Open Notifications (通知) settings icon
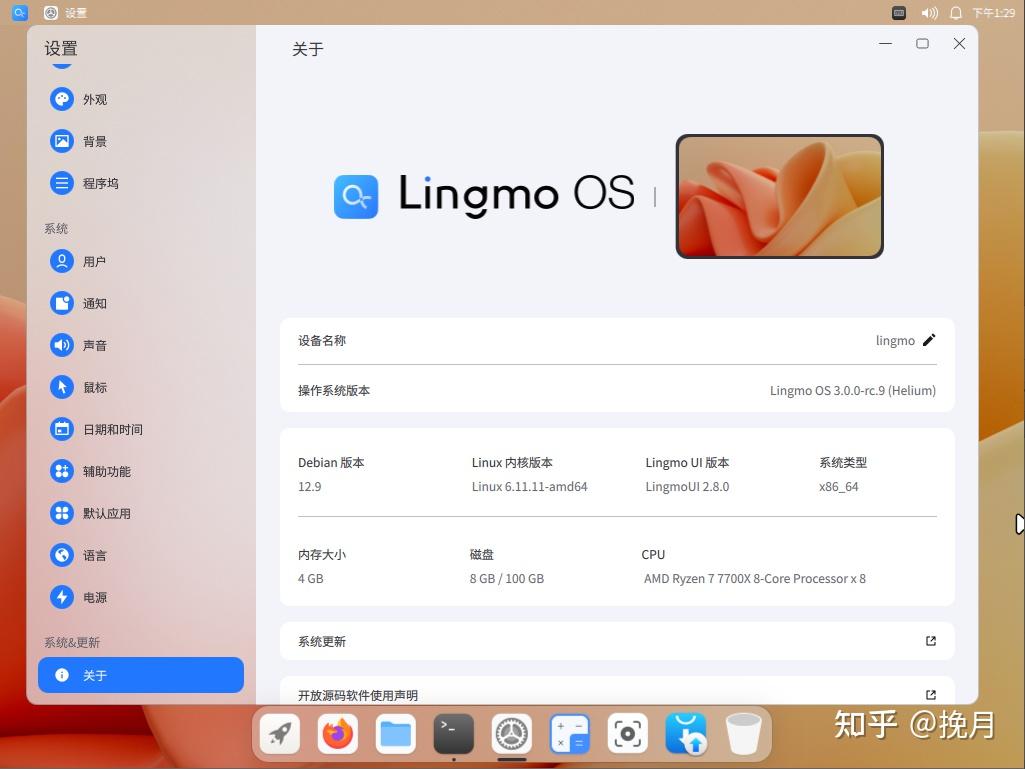1025x769 pixels. [63, 303]
